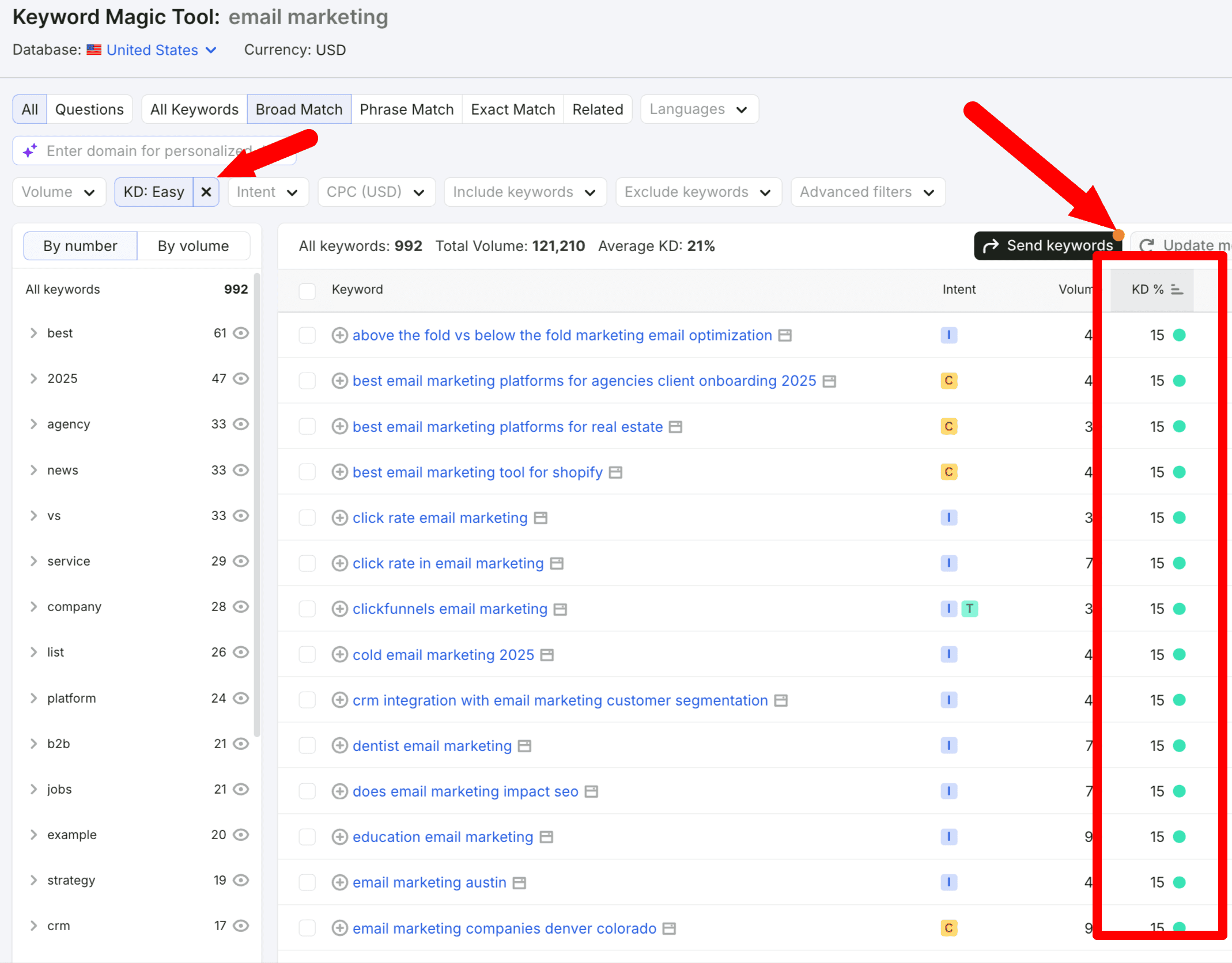Image resolution: width=1232 pixels, height=963 pixels.
Task: Open Advanced filters dropdown
Action: tap(868, 192)
